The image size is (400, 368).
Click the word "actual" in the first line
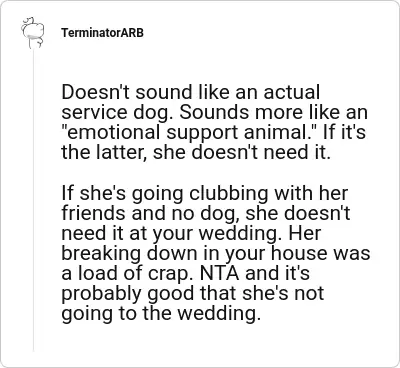292,92
